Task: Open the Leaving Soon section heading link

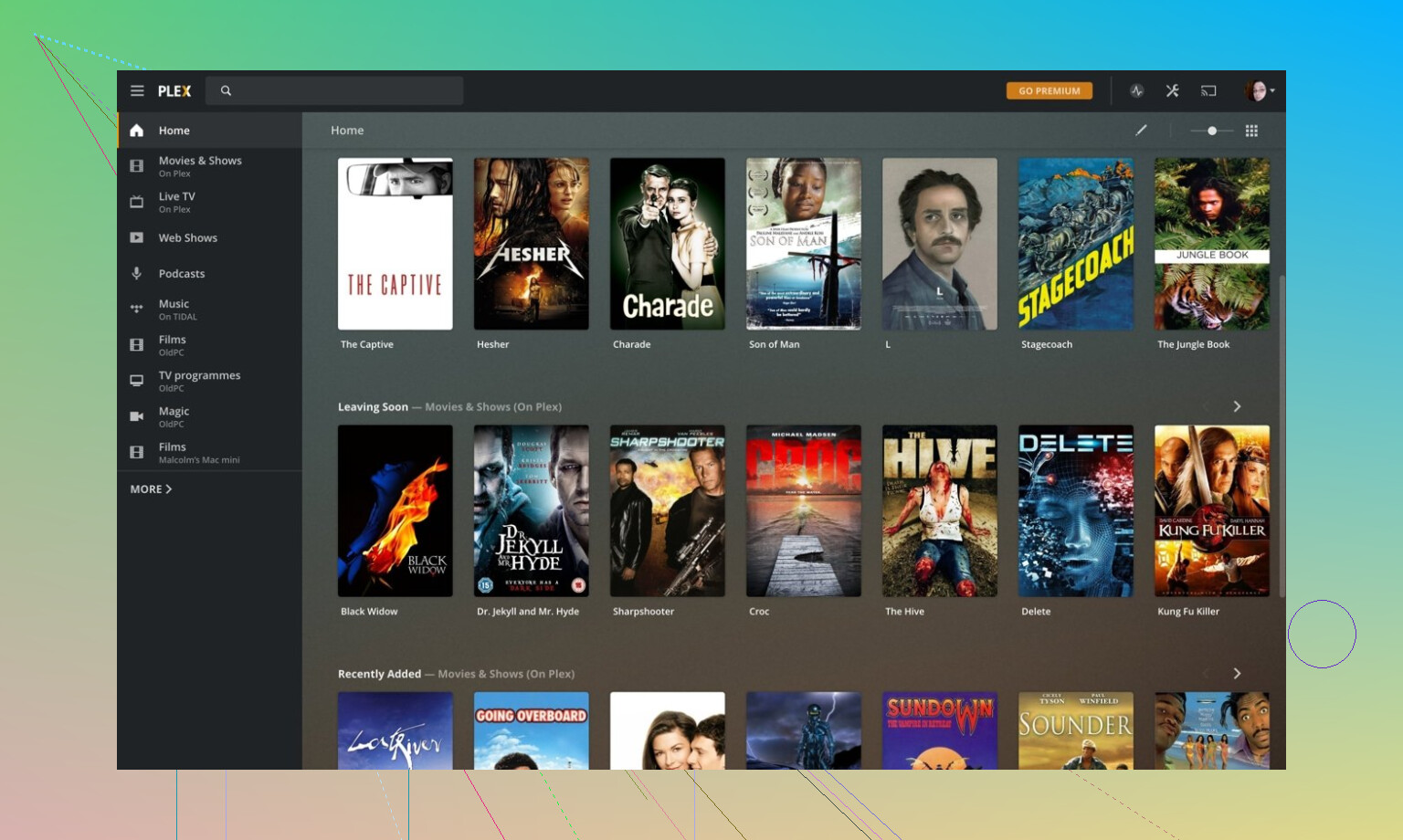Action: click(x=373, y=407)
